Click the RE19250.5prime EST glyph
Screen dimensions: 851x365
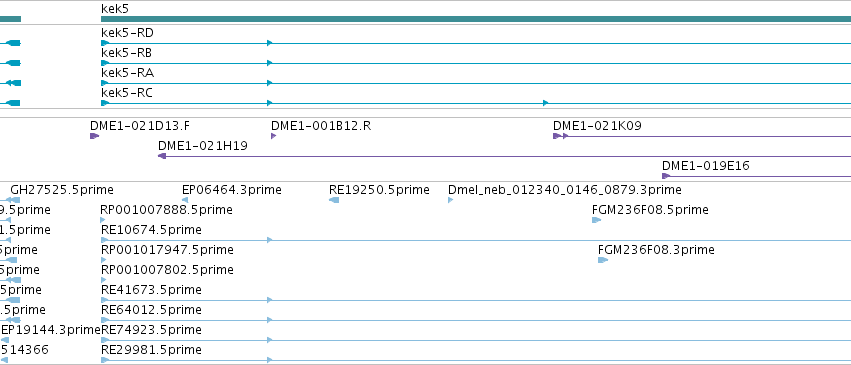coord(334,200)
